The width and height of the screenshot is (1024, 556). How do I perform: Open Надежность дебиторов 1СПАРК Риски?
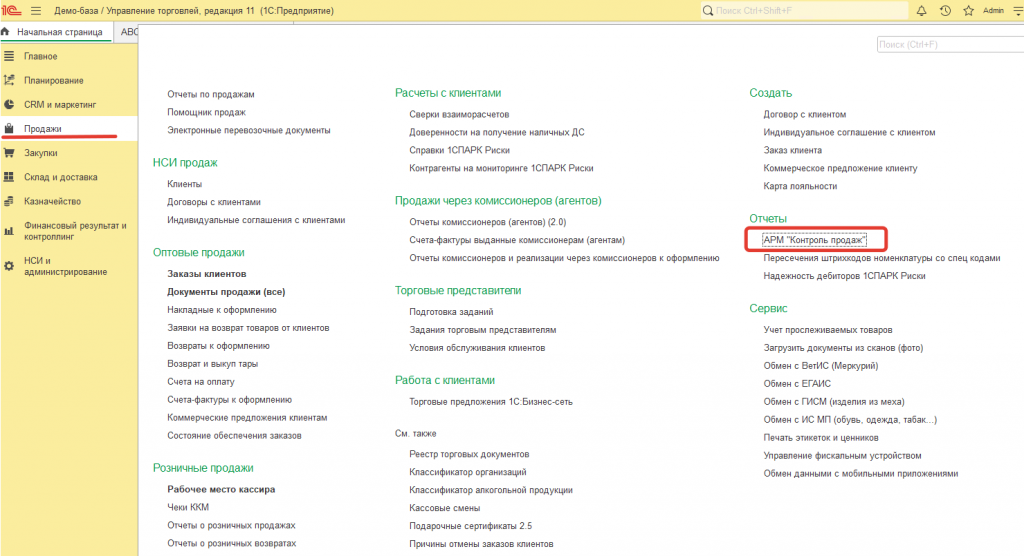click(844, 276)
